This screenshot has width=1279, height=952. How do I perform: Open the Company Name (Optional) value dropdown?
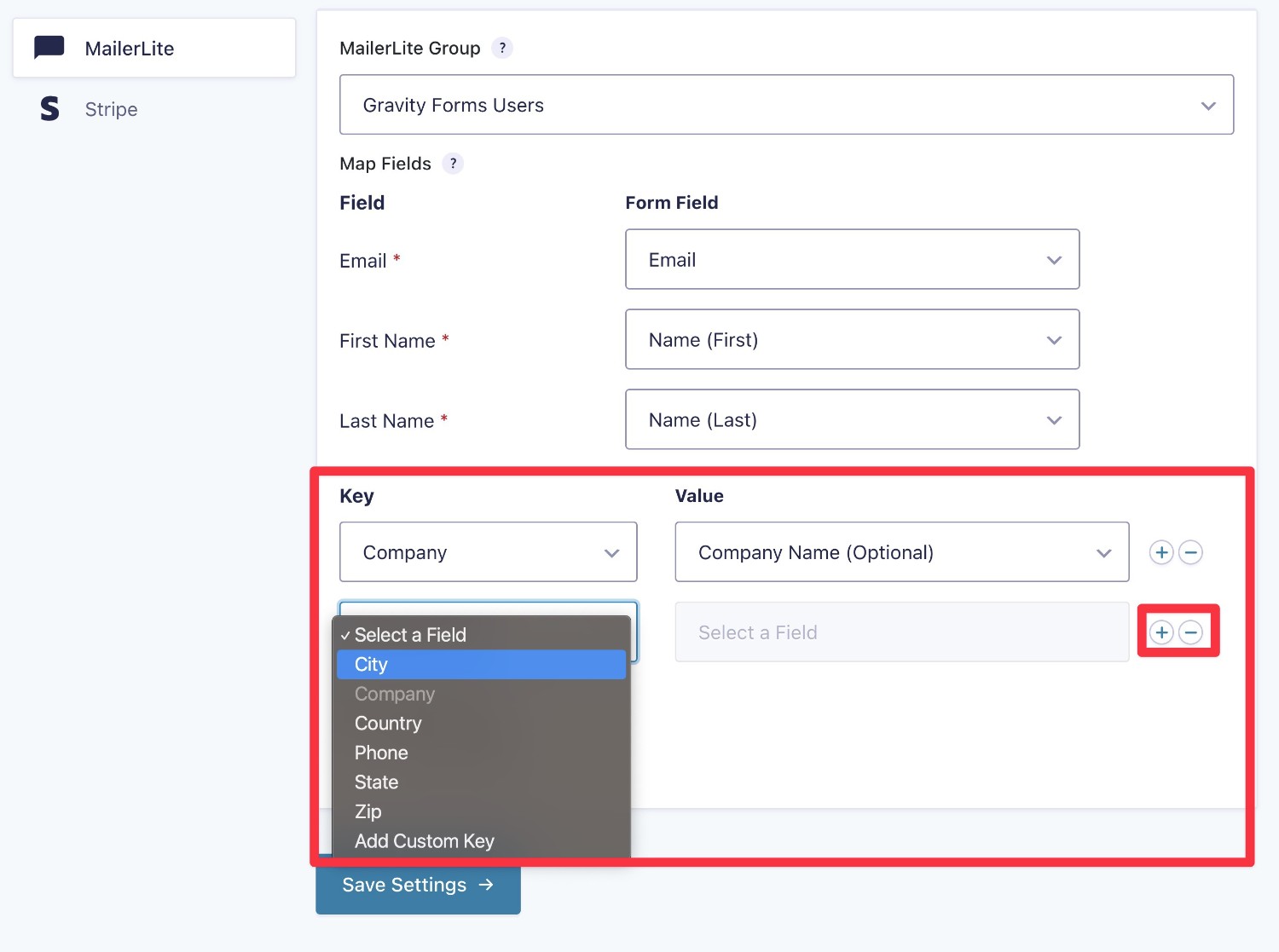coord(901,551)
